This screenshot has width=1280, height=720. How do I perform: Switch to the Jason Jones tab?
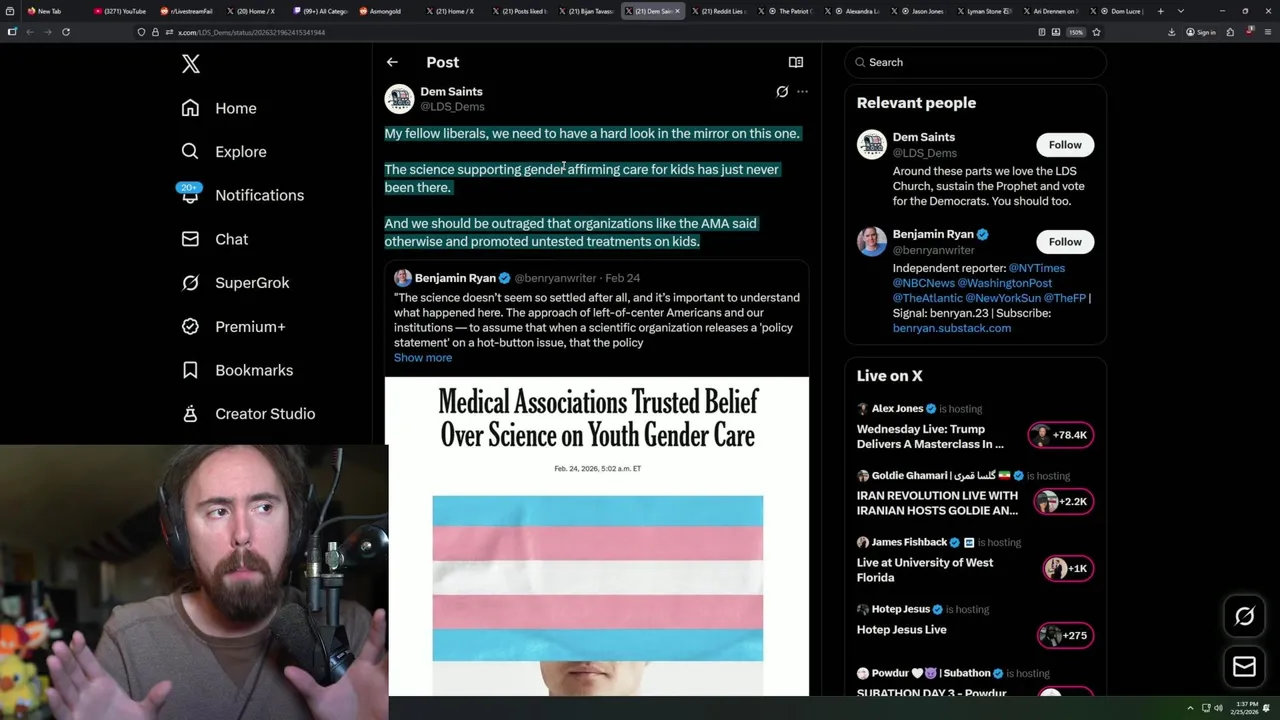917,11
